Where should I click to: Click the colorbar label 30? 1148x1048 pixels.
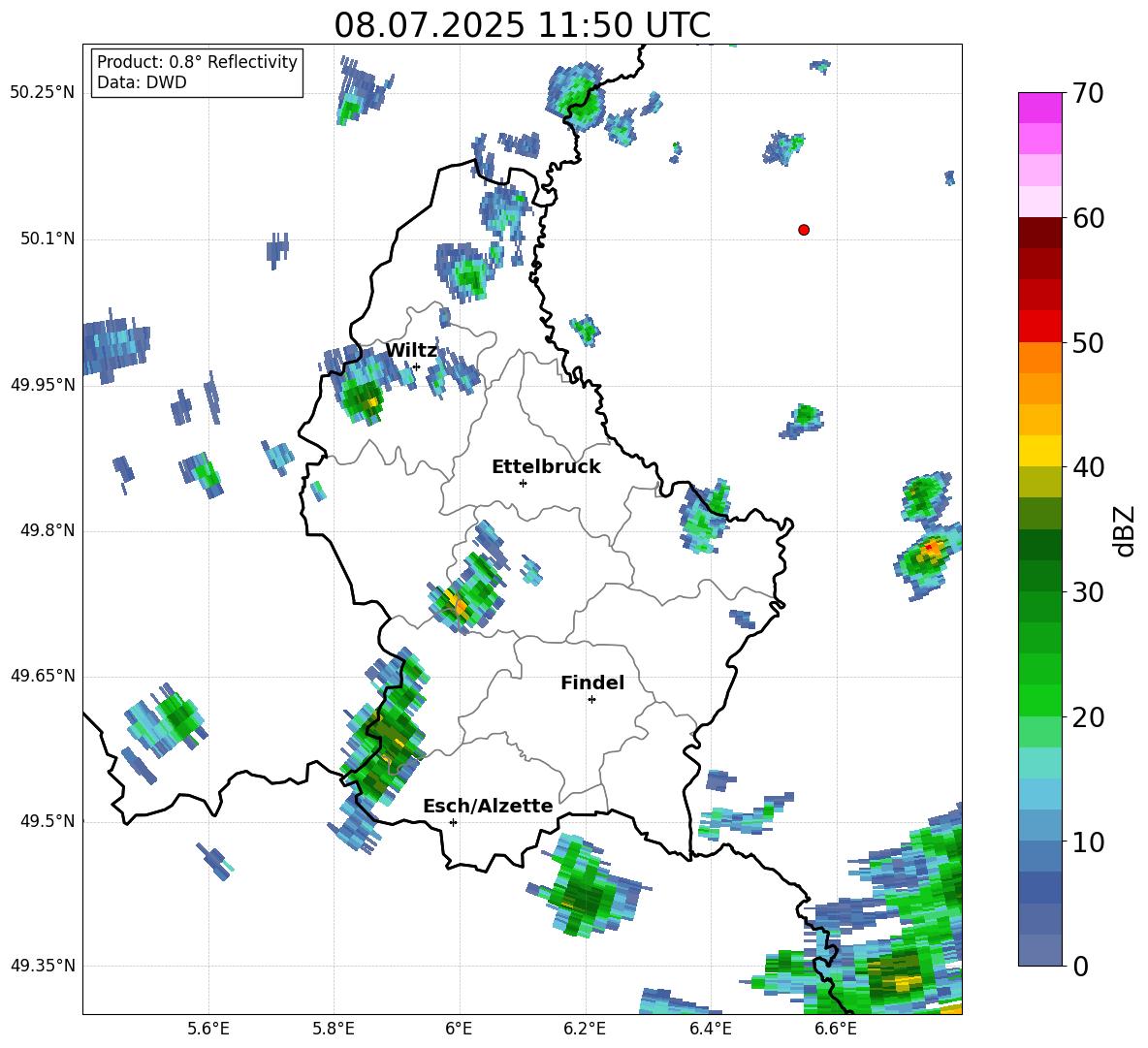click(x=1089, y=592)
